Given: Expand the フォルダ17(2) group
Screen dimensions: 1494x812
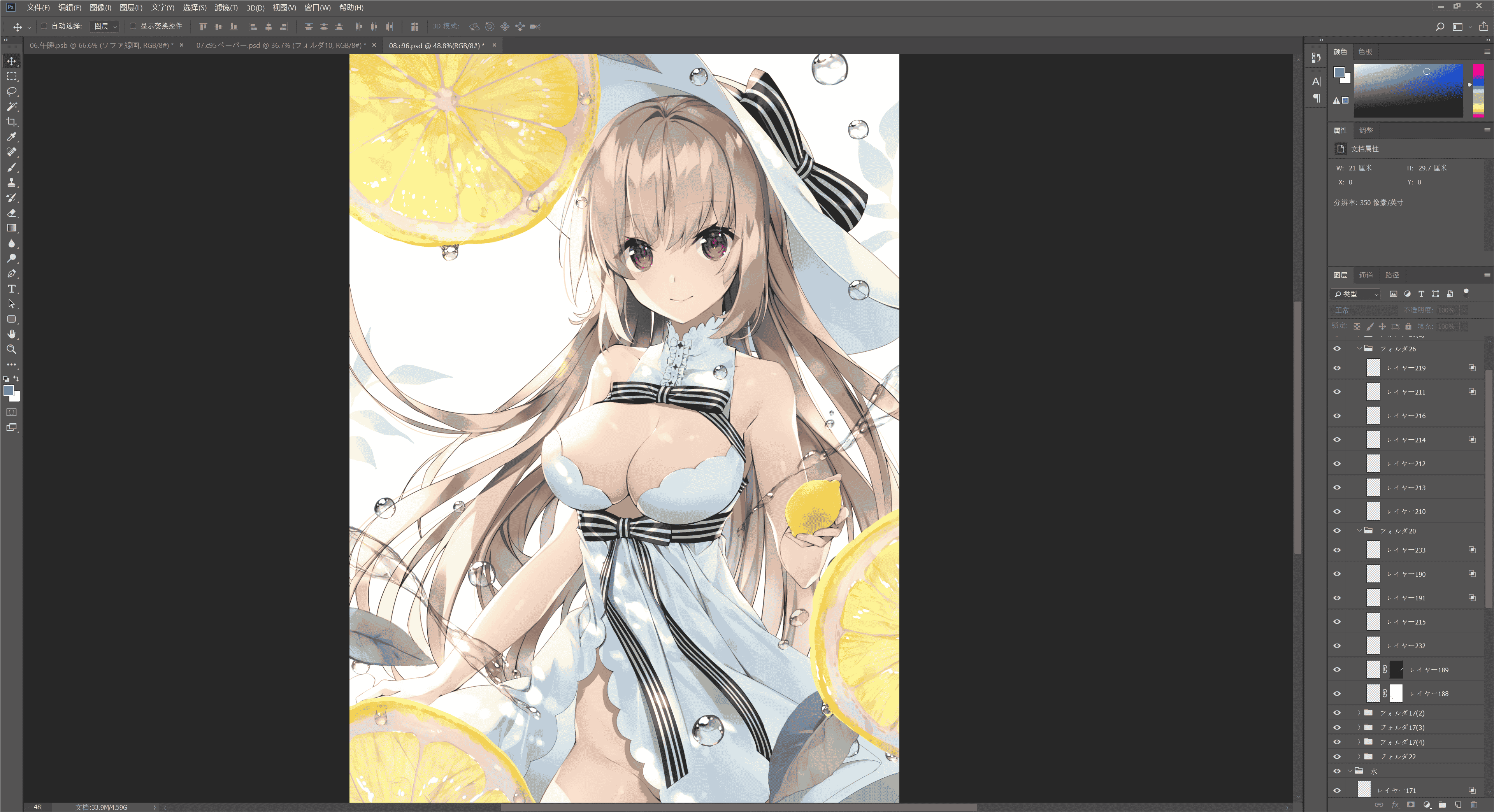Looking at the screenshot, I should pyautogui.click(x=1359, y=713).
